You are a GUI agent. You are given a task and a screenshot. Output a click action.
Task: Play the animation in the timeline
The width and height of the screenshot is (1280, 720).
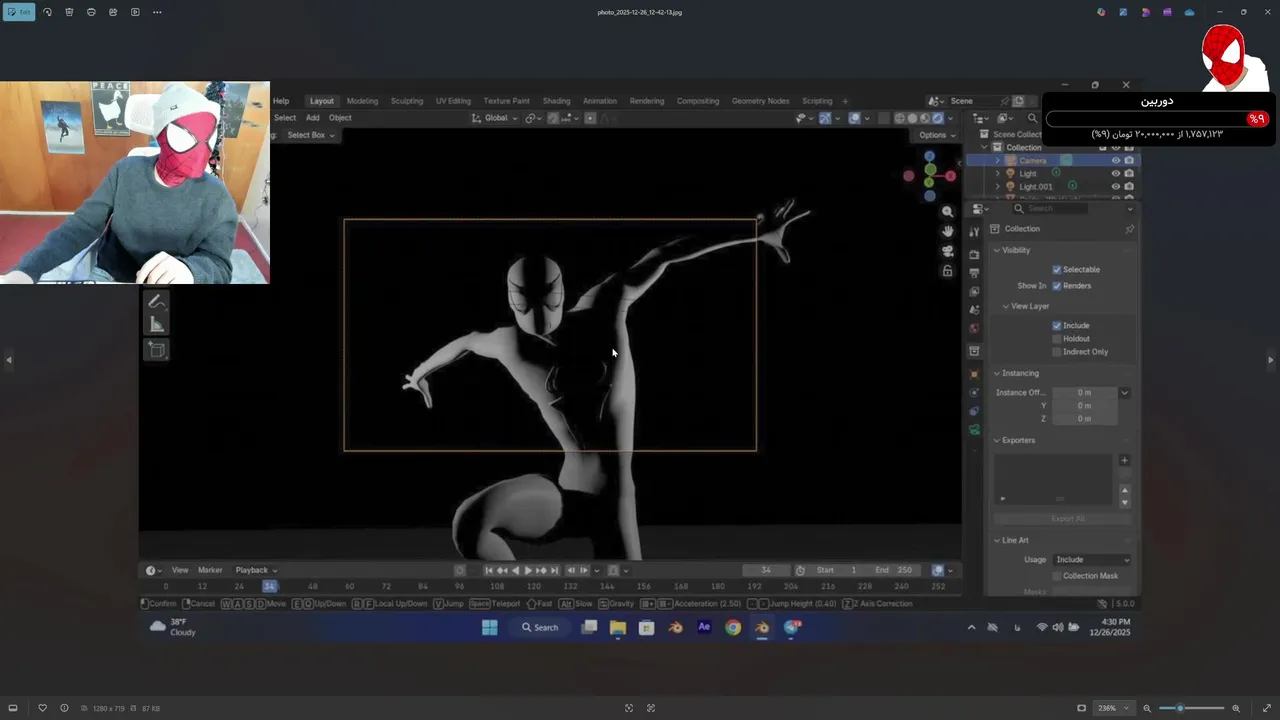528,570
